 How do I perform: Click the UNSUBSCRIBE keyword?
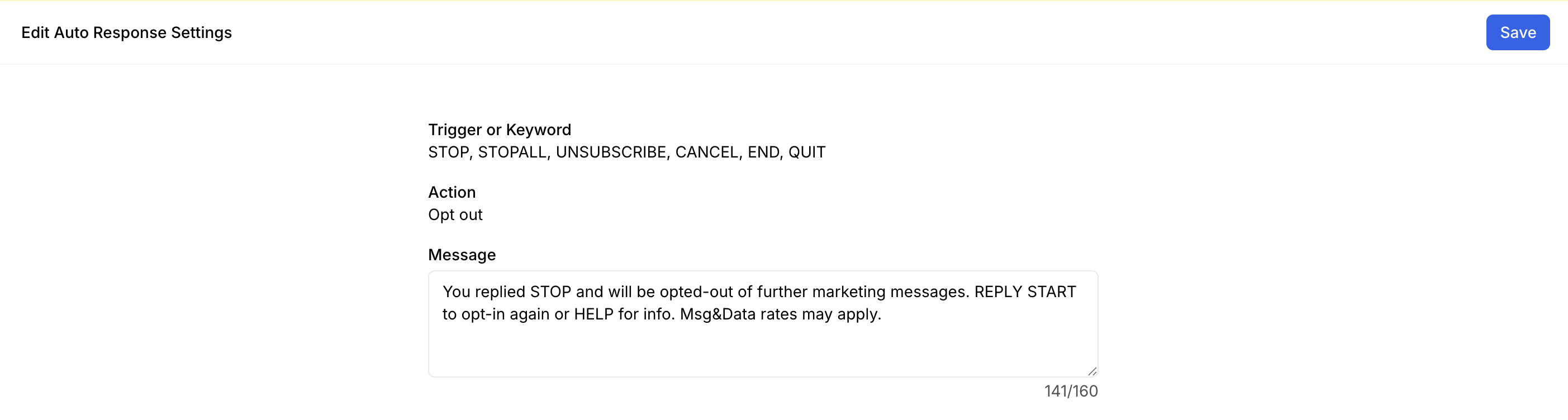(x=612, y=152)
